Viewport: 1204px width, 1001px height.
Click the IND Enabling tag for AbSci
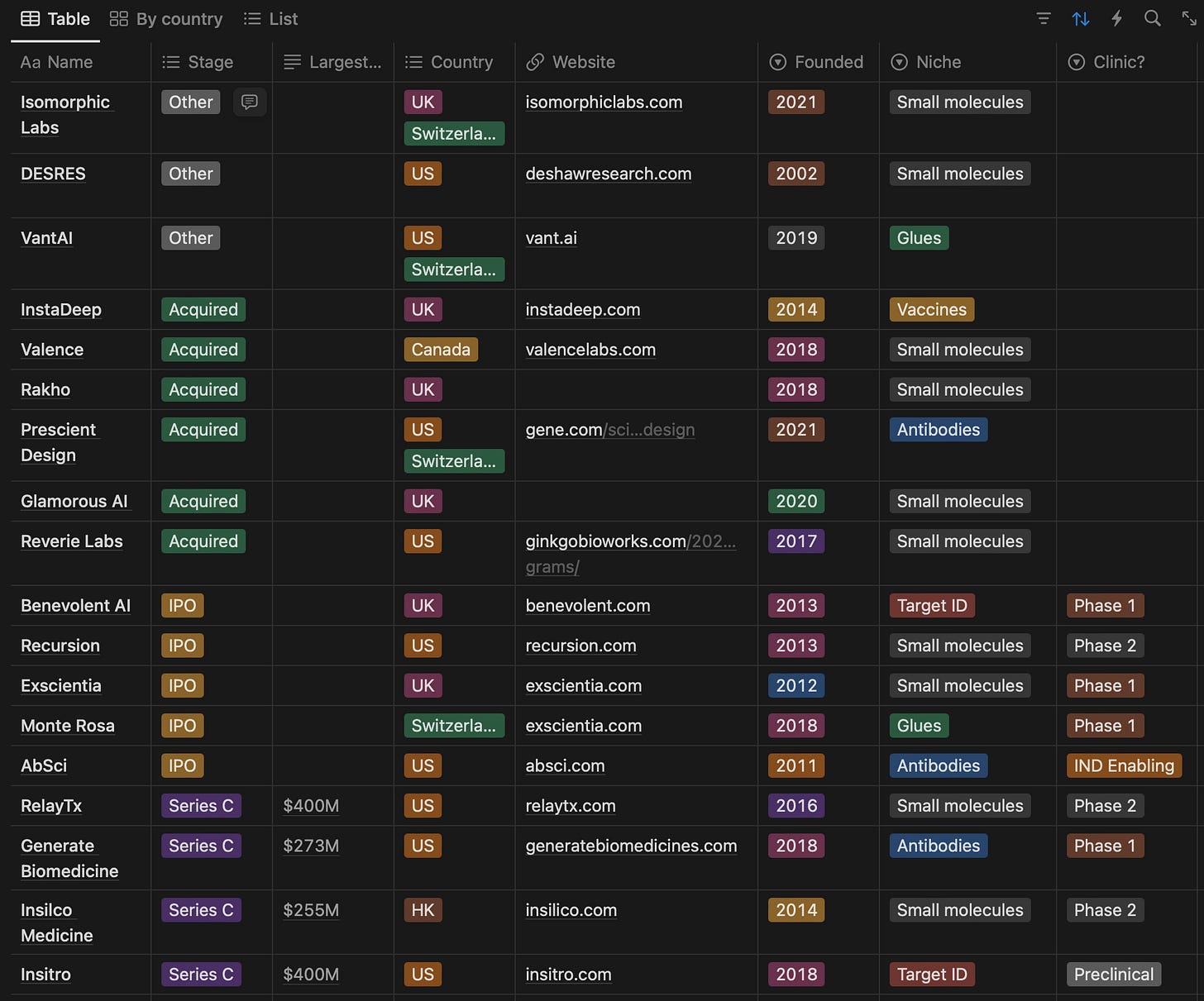[1124, 765]
